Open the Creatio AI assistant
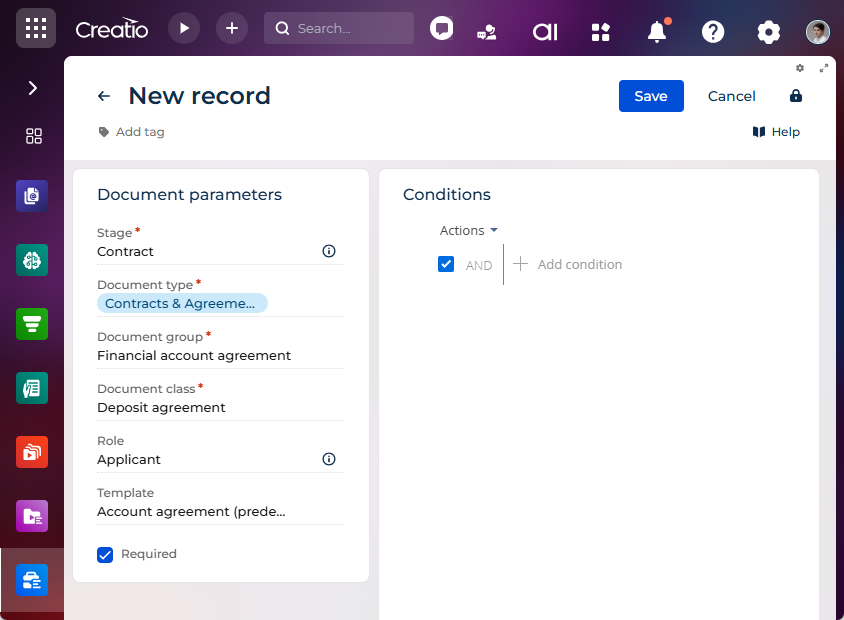Image resolution: width=844 pixels, height=620 pixels. click(545, 32)
